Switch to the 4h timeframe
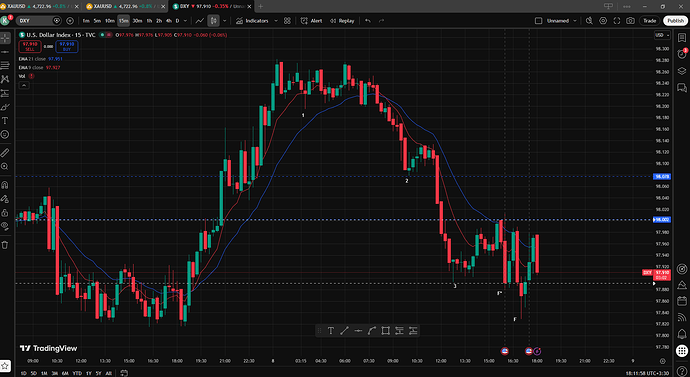Viewport: 690px width, 377px height. click(x=169, y=21)
